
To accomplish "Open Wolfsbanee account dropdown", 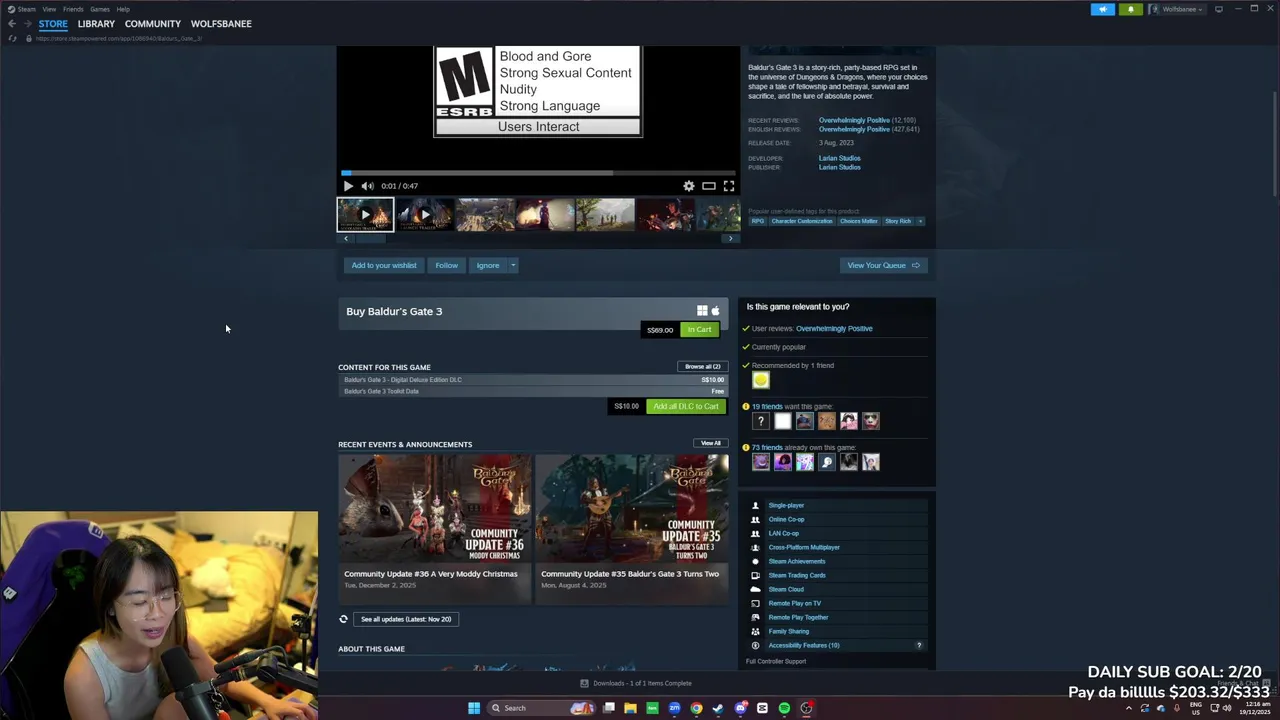I will click(1179, 9).
